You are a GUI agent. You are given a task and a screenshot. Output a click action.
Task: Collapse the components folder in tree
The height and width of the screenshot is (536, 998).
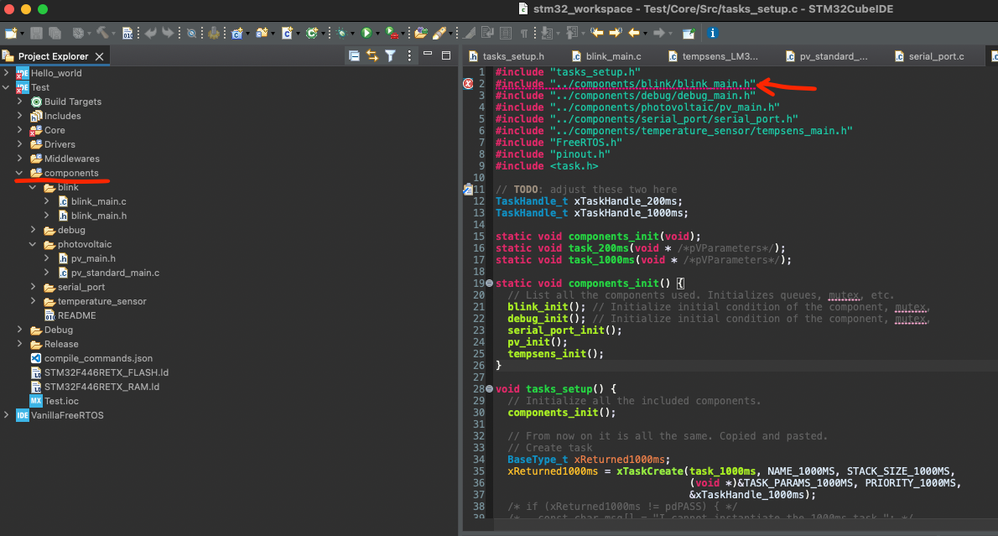coord(21,173)
